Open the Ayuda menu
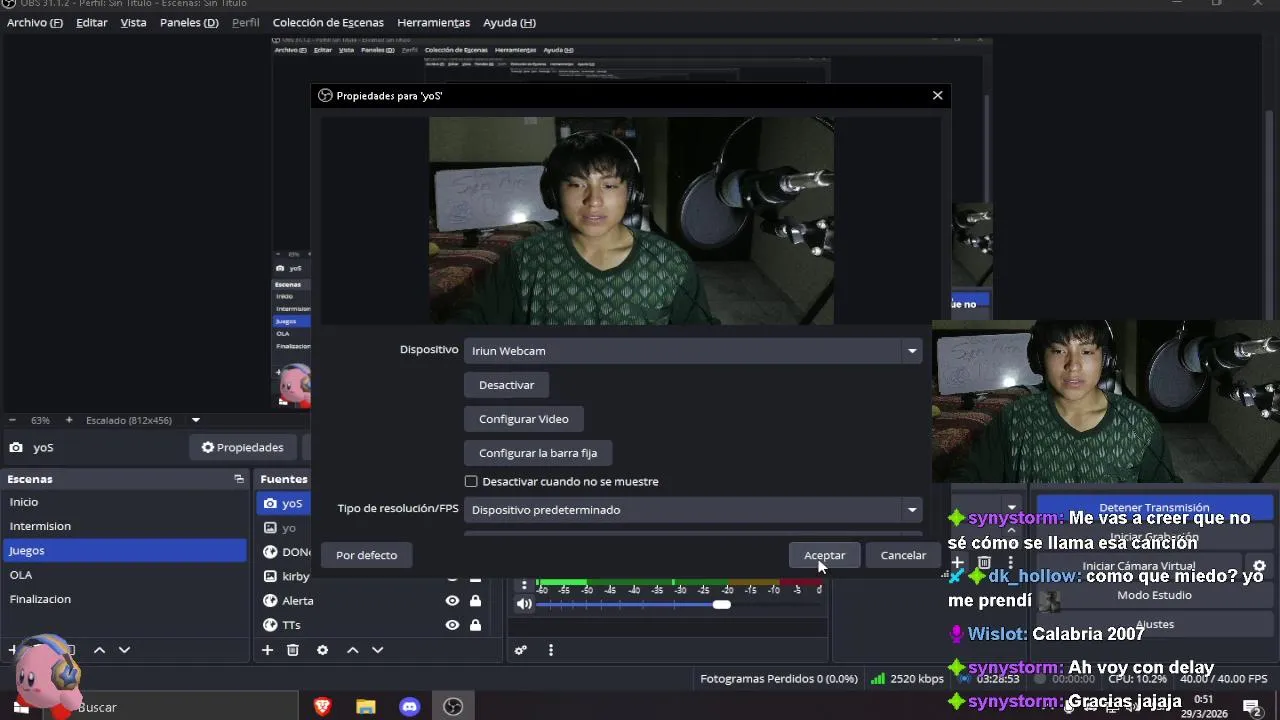Viewport: 1280px width, 720px height. [x=509, y=22]
